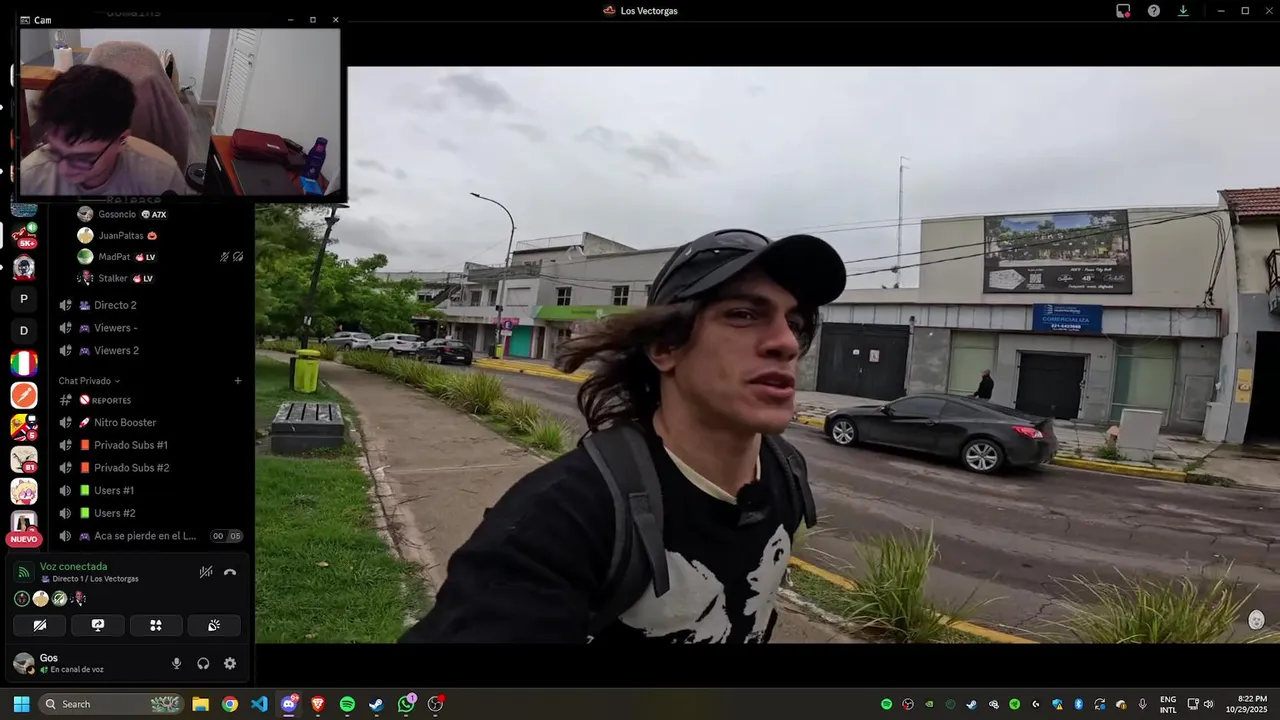Start an activity from voice panel
Viewport: 1280px width, 720px height.
(156, 625)
